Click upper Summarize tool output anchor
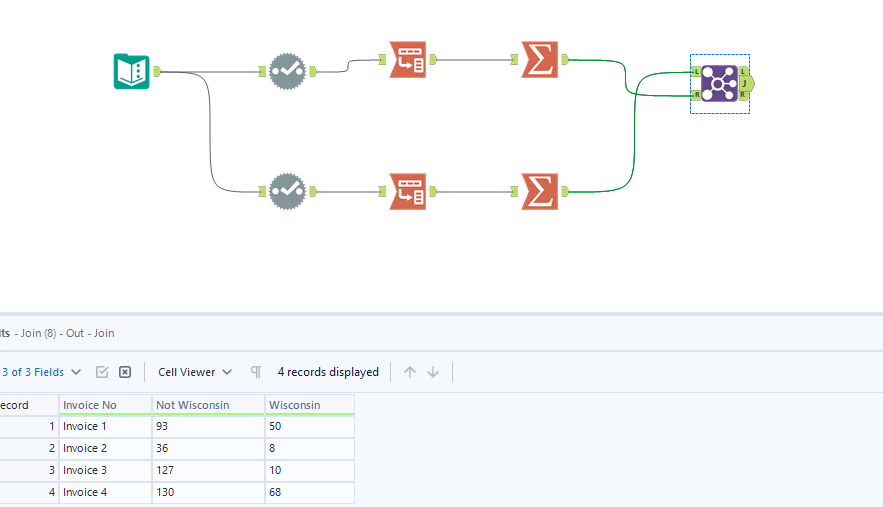This screenshot has width=883, height=507. coord(564,59)
